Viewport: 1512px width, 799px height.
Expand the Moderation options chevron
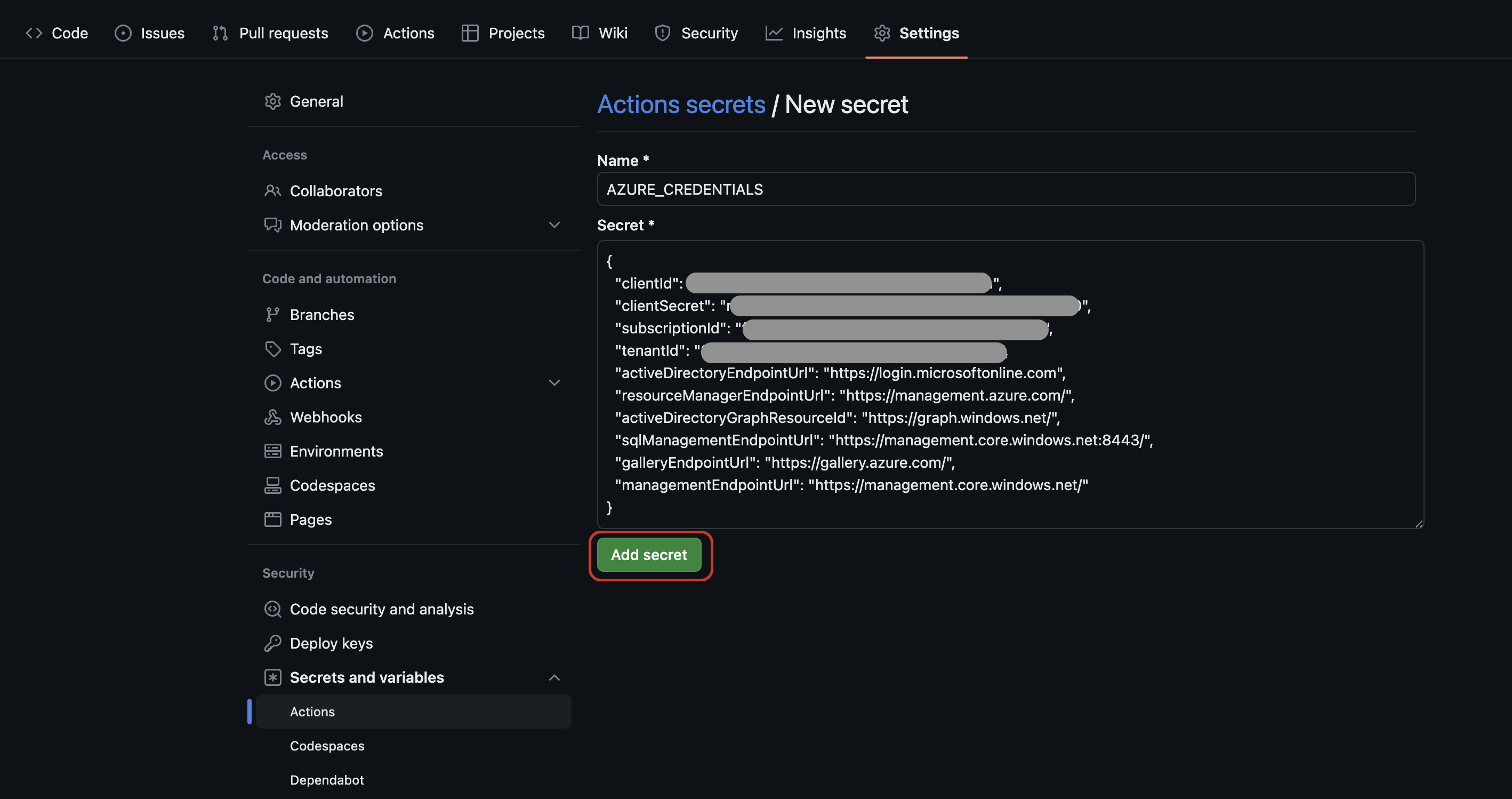[x=553, y=225]
